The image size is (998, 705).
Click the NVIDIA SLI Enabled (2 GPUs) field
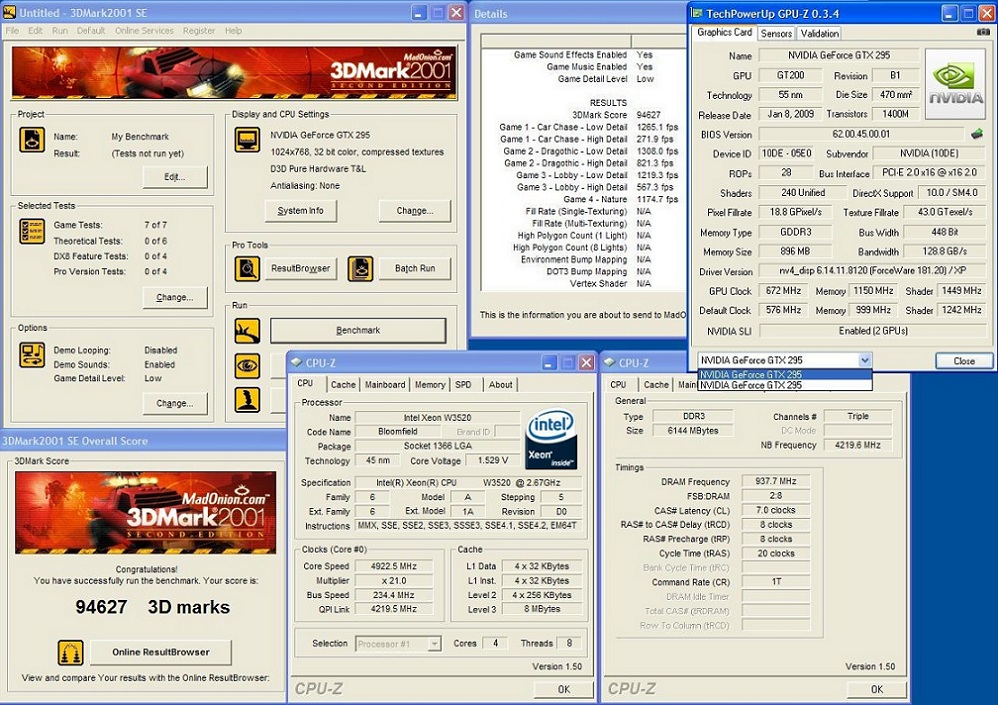pyautogui.click(x=872, y=331)
